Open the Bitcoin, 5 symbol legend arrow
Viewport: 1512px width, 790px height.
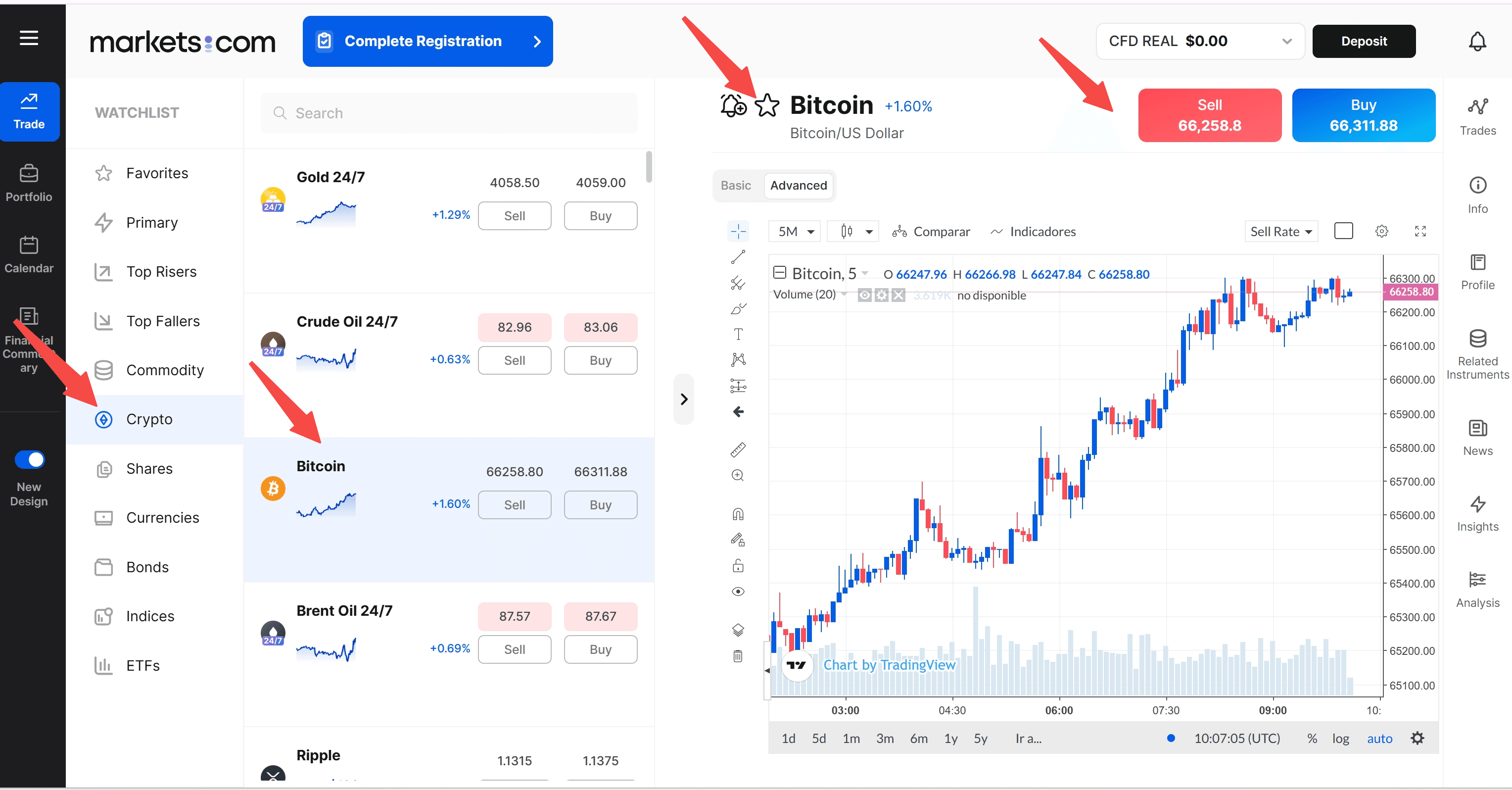865,273
